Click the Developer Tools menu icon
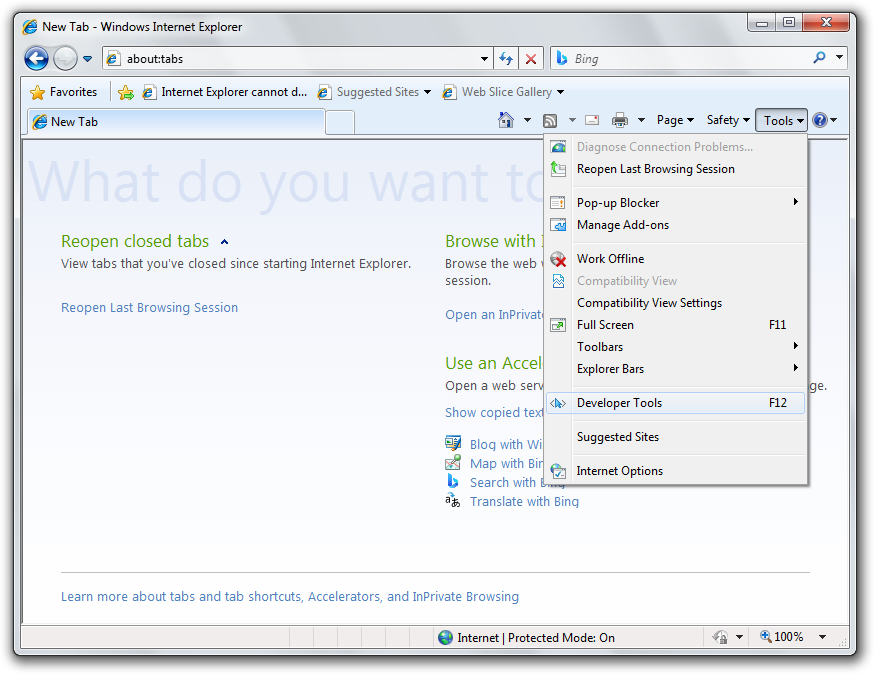Viewport: 876px width, 676px height. click(558, 403)
